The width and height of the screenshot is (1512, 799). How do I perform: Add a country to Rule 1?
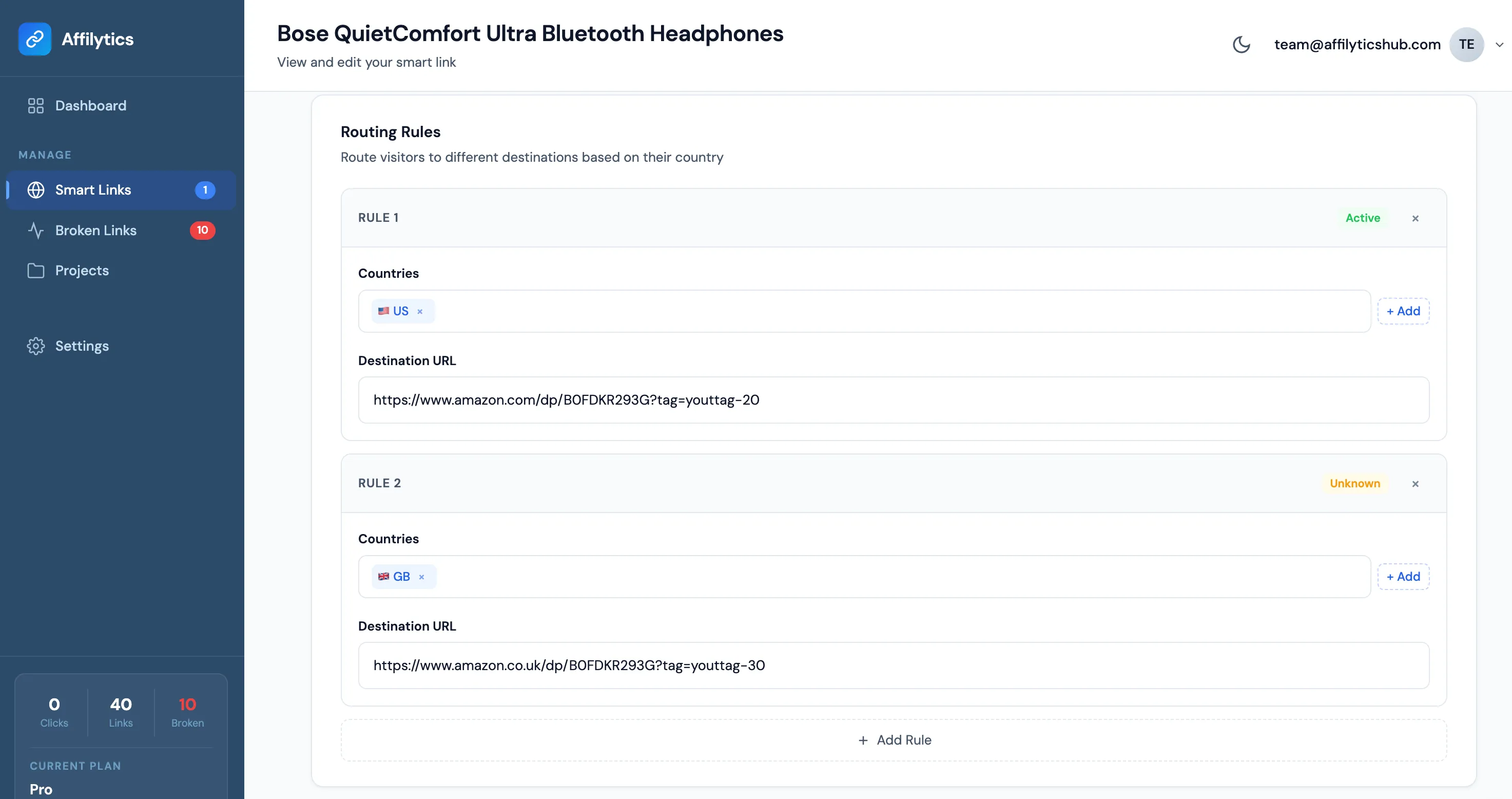pyautogui.click(x=1403, y=311)
